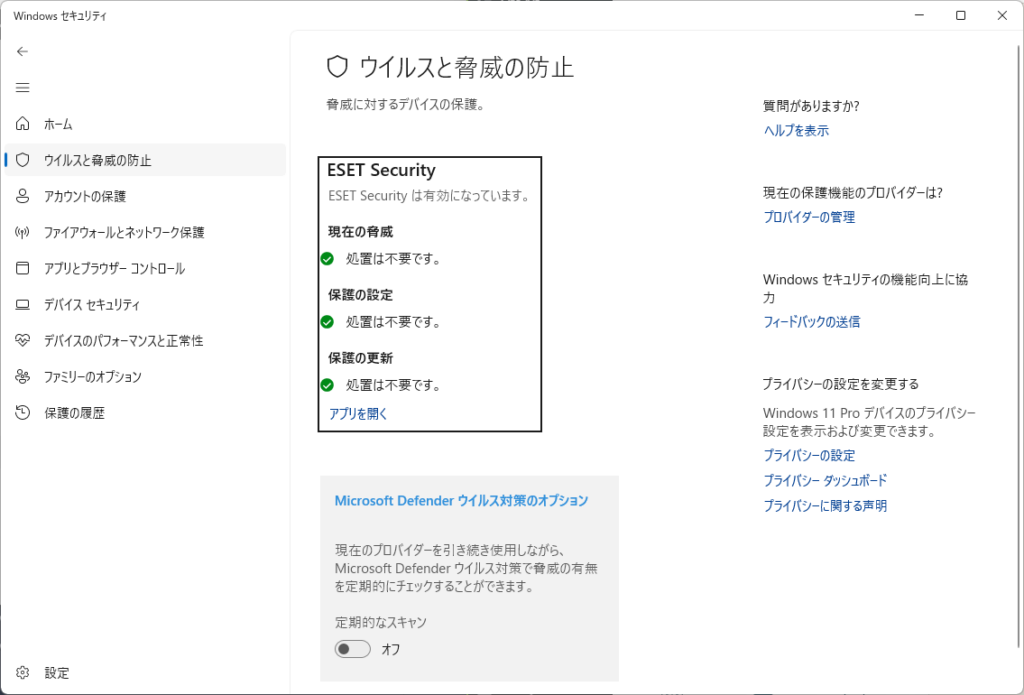1024x695 pixels.
Task: Click フィードバックの送信 to send feedback
Action: tap(810, 321)
